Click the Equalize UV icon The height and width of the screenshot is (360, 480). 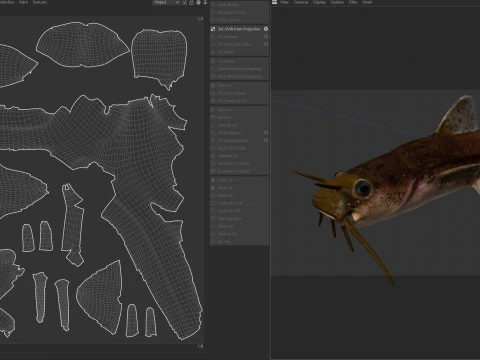click(213, 156)
